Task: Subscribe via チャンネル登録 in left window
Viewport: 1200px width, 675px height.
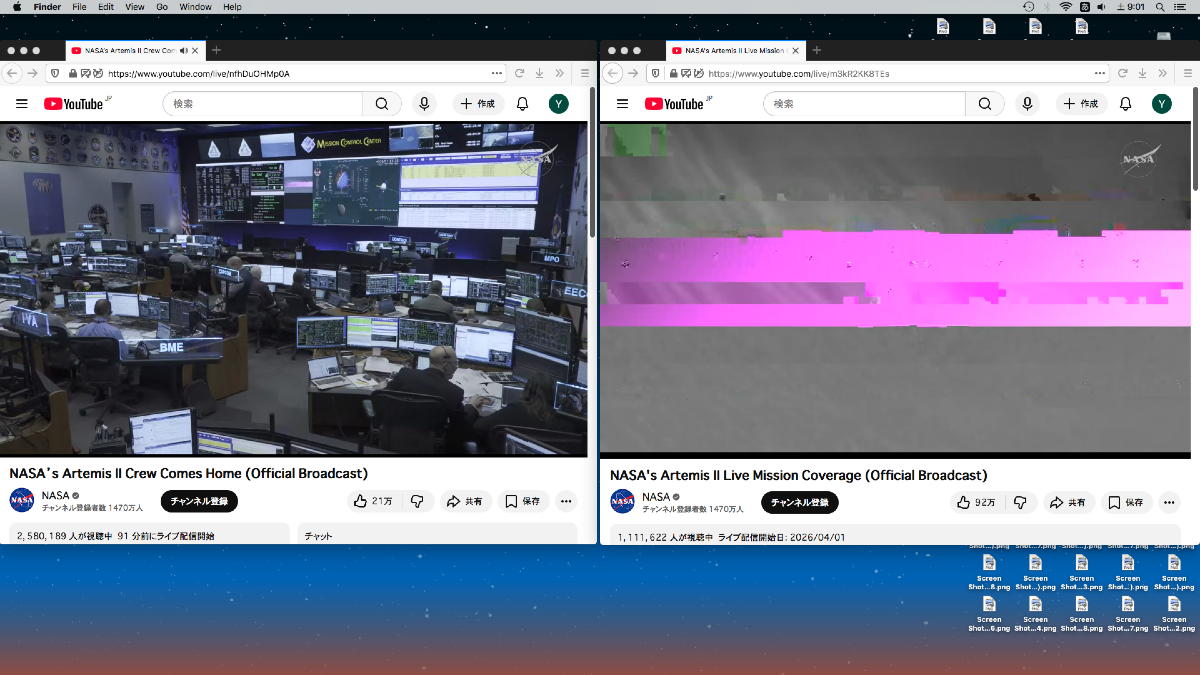Action: coord(199,501)
